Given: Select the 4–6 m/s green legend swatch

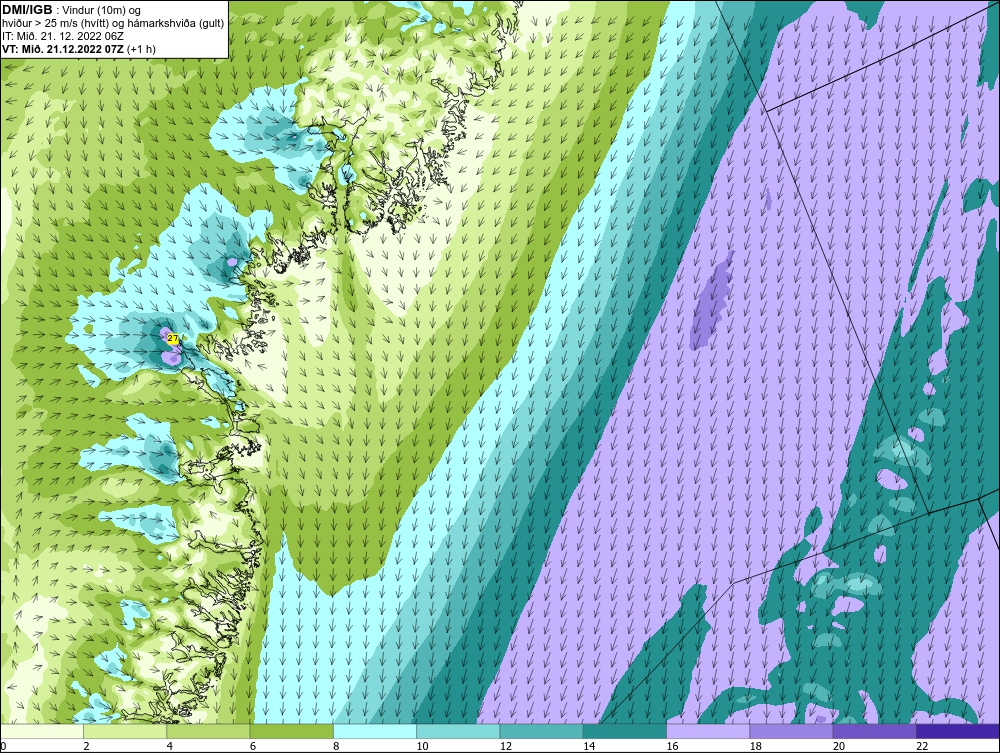Looking at the screenshot, I should 209,731.
